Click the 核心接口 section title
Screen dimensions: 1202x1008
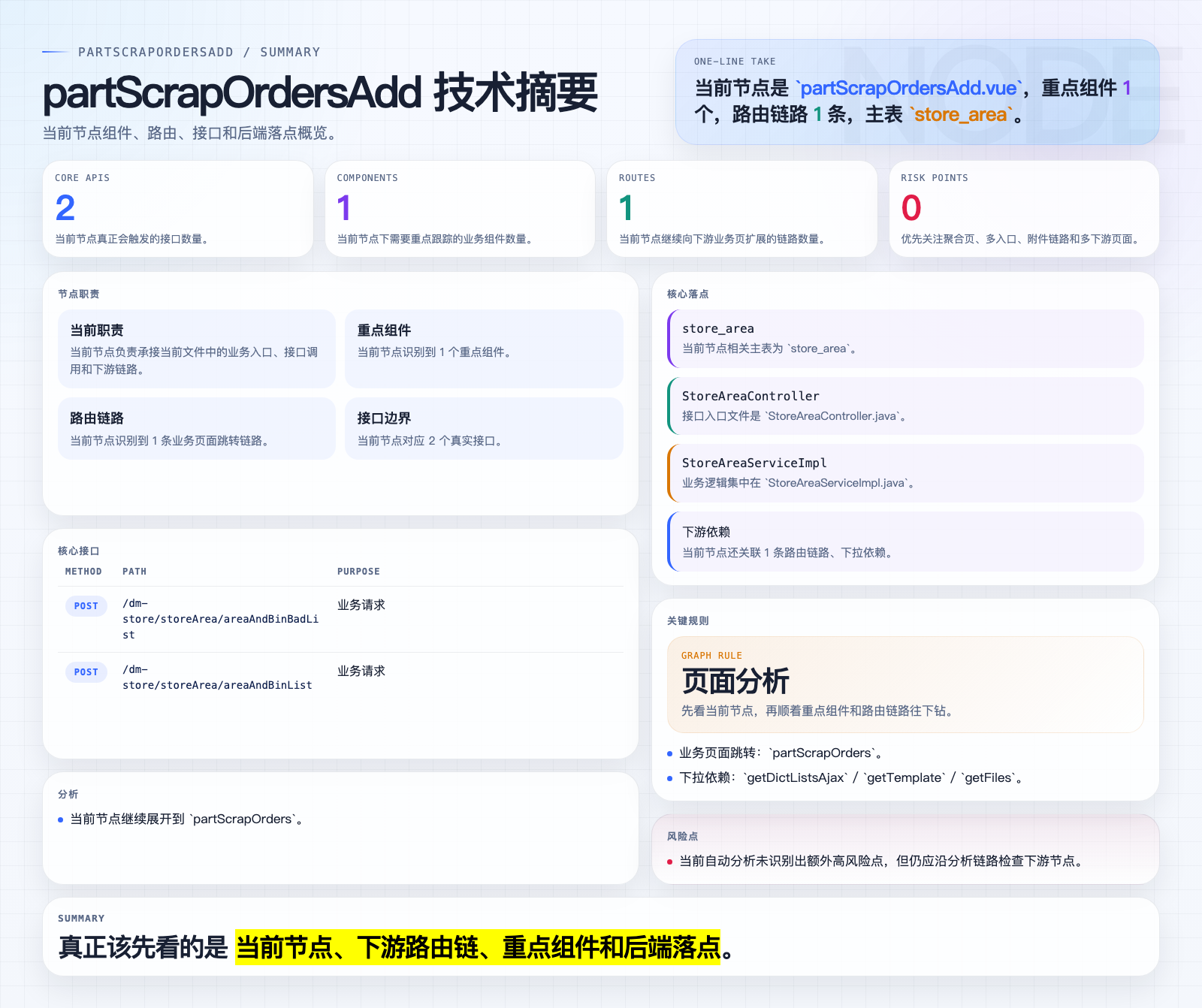point(79,551)
